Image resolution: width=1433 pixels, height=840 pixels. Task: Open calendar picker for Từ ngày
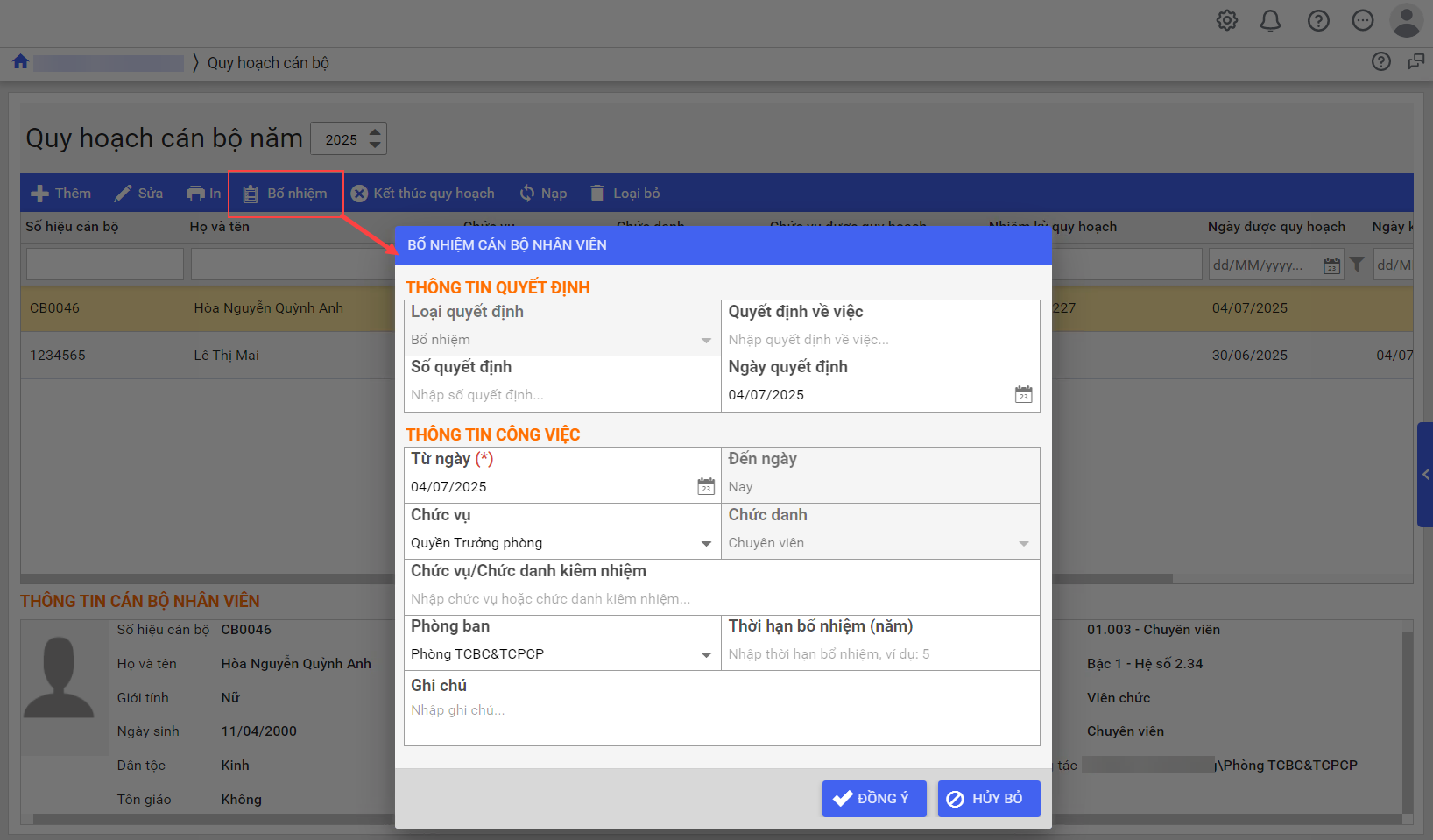click(706, 487)
